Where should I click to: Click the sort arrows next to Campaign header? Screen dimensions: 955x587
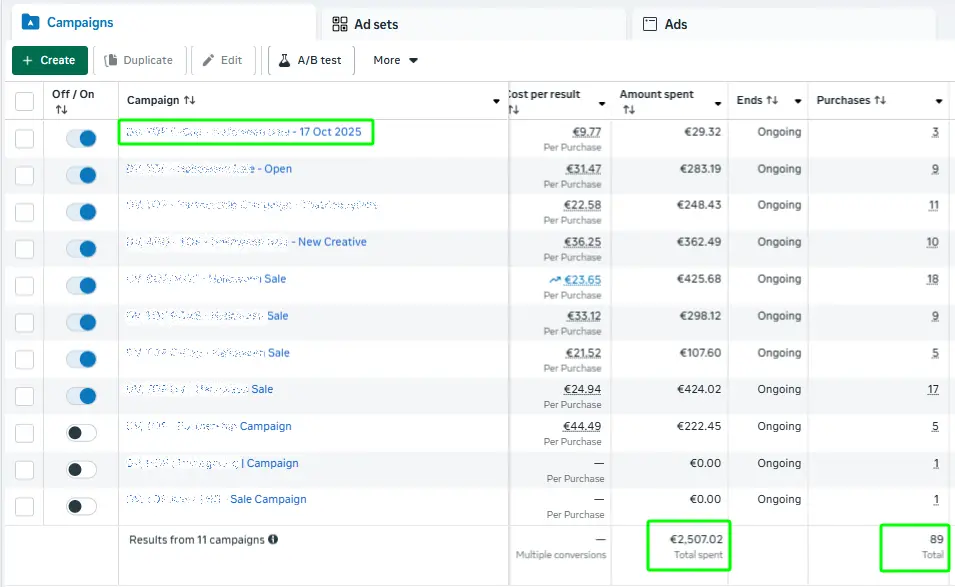pos(190,101)
